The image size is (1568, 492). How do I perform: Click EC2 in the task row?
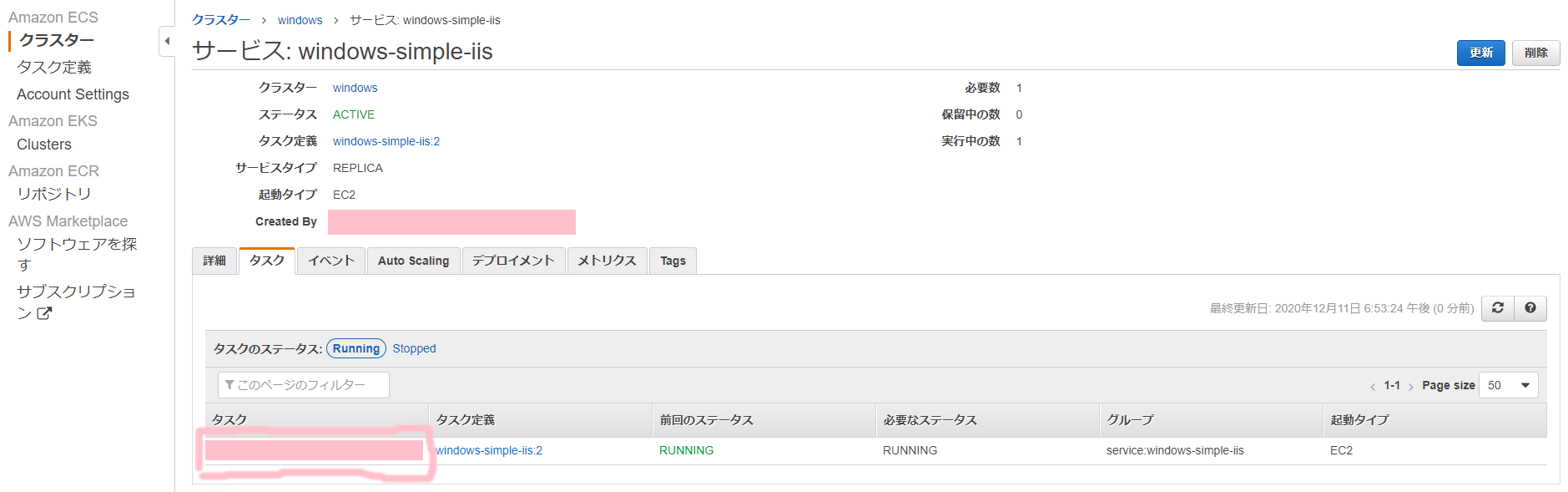click(1341, 450)
